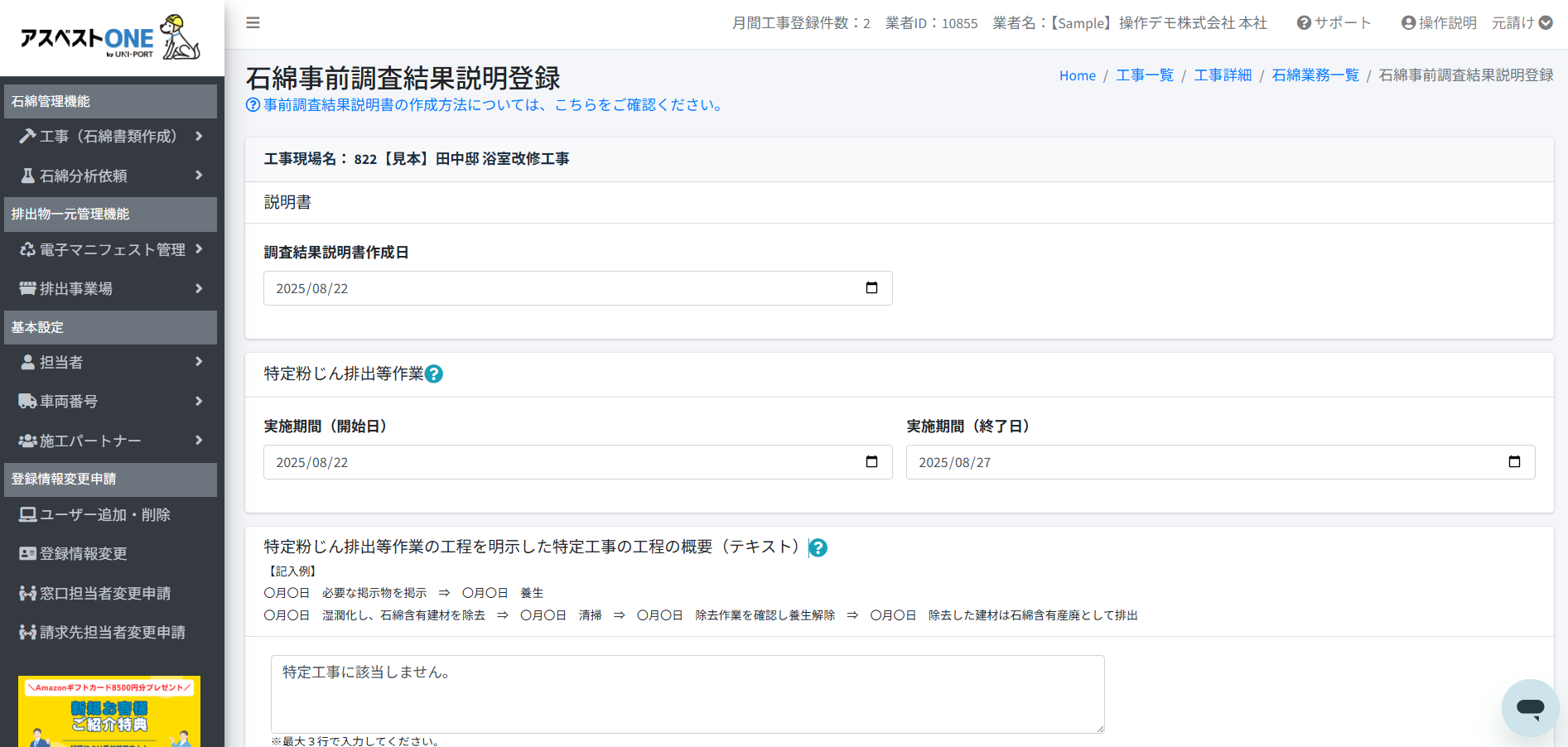Click the アスベストONE logo
Viewport: 1568px width, 747px height.
point(110,38)
